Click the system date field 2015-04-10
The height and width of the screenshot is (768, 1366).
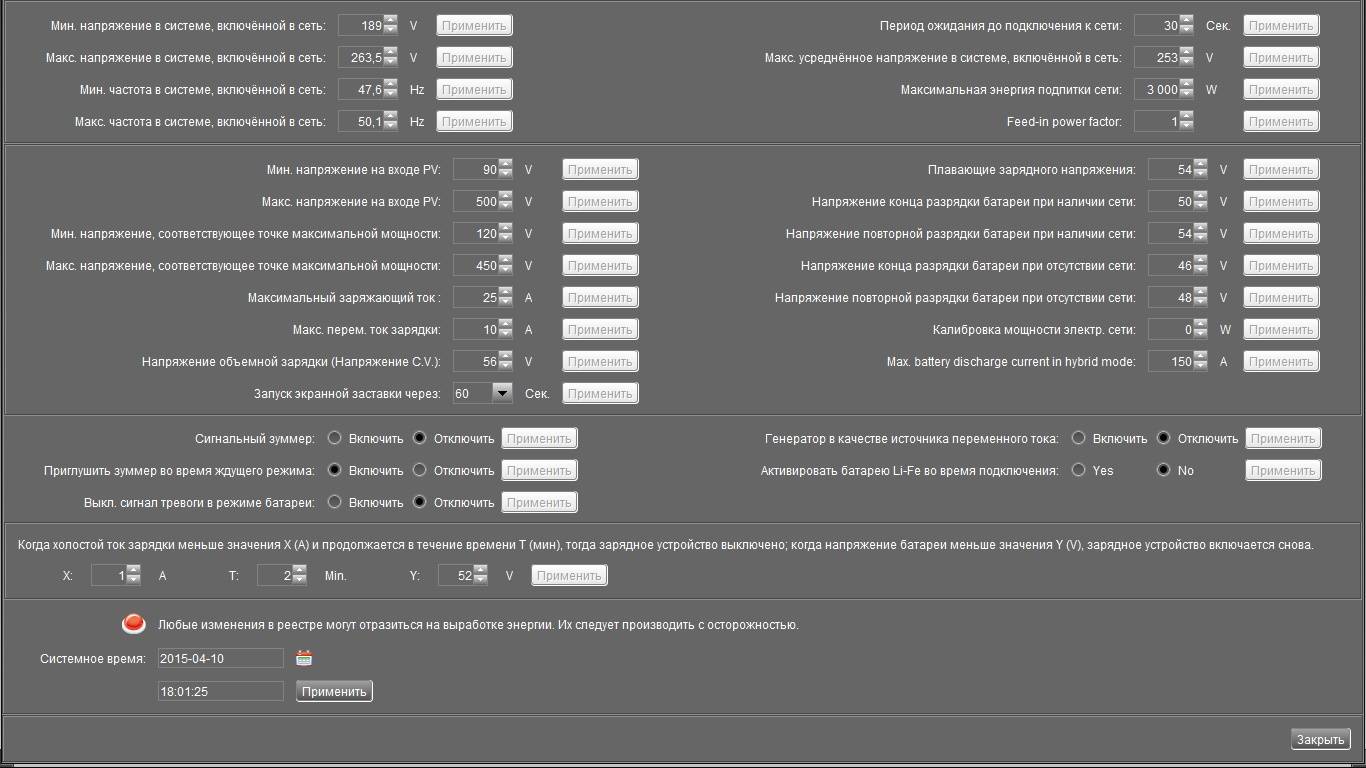tap(220, 658)
